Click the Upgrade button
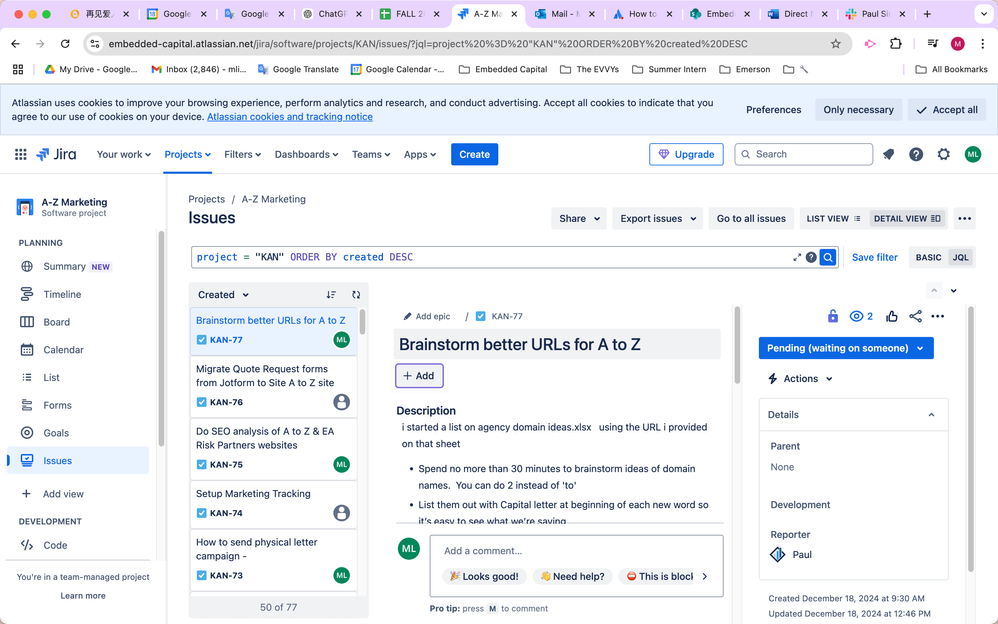This screenshot has height=624, width=998. 686,154
